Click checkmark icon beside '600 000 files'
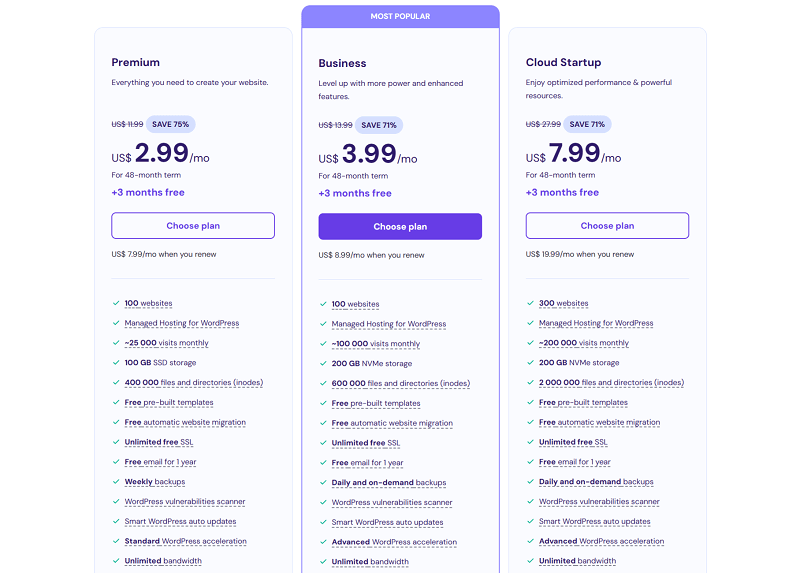Screen dimensions: 800x573 [x=323, y=384]
